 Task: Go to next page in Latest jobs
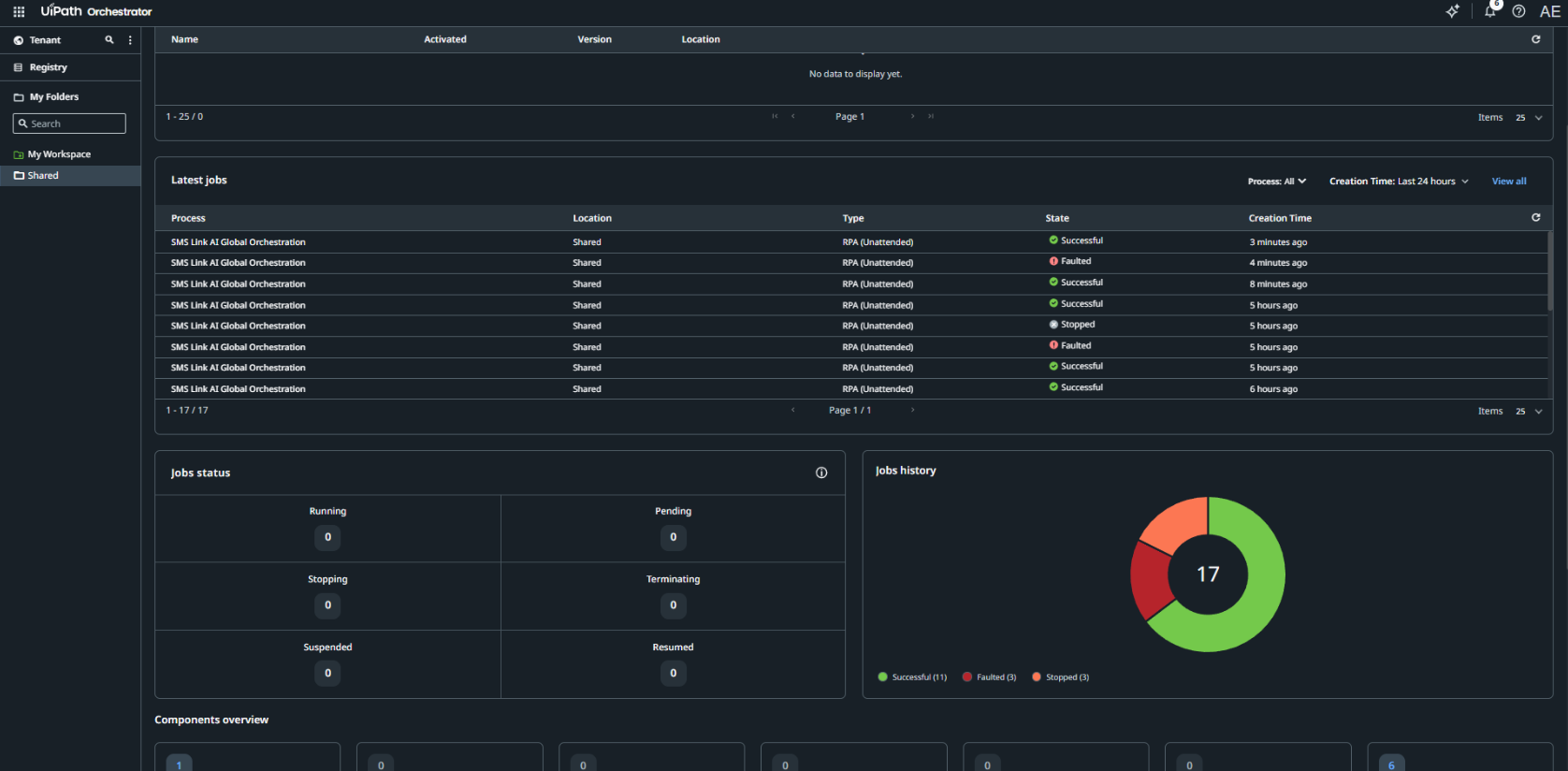pyautogui.click(x=913, y=410)
